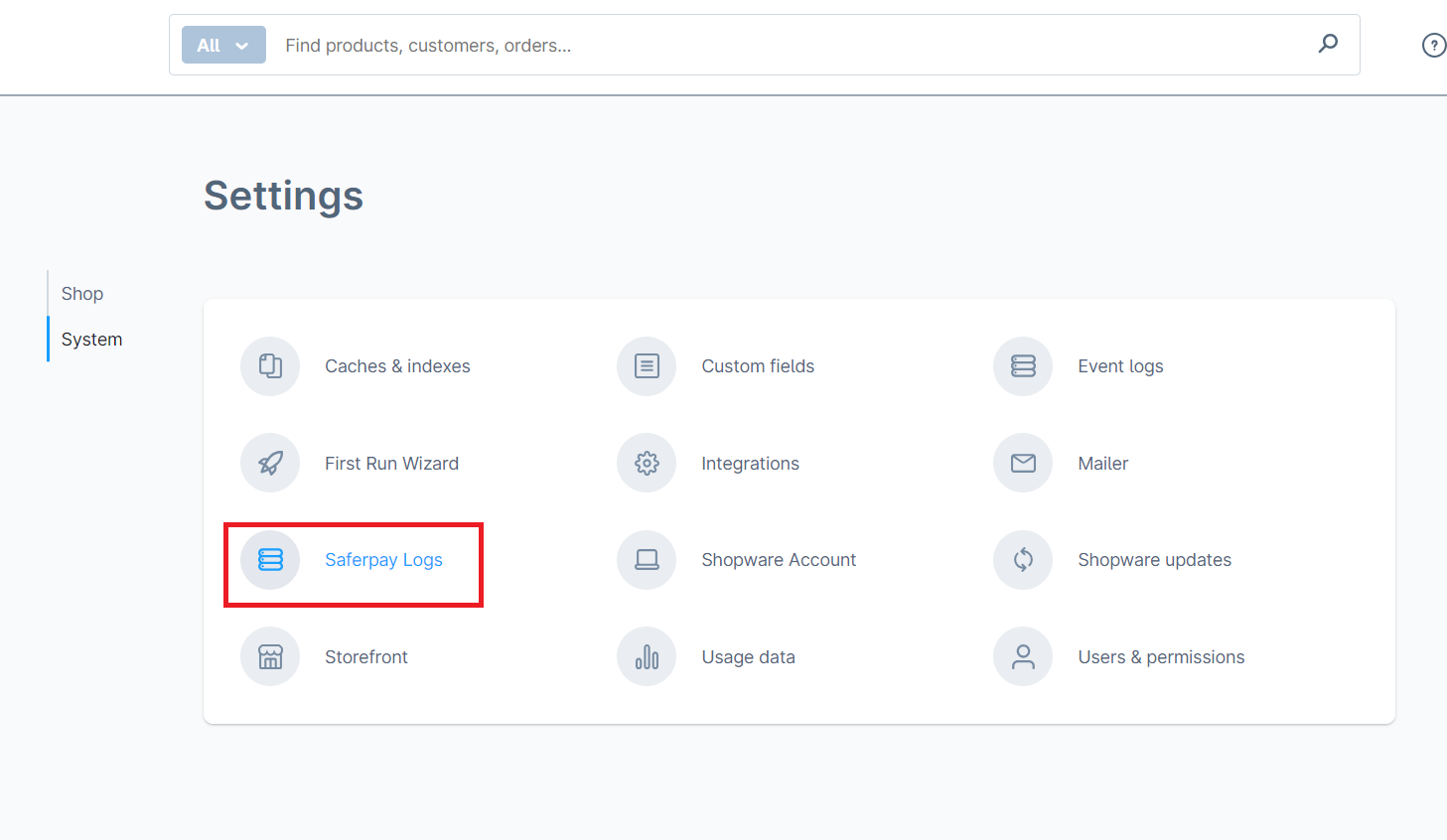
Task: Select the Usage data bar chart icon
Action: point(647,656)
